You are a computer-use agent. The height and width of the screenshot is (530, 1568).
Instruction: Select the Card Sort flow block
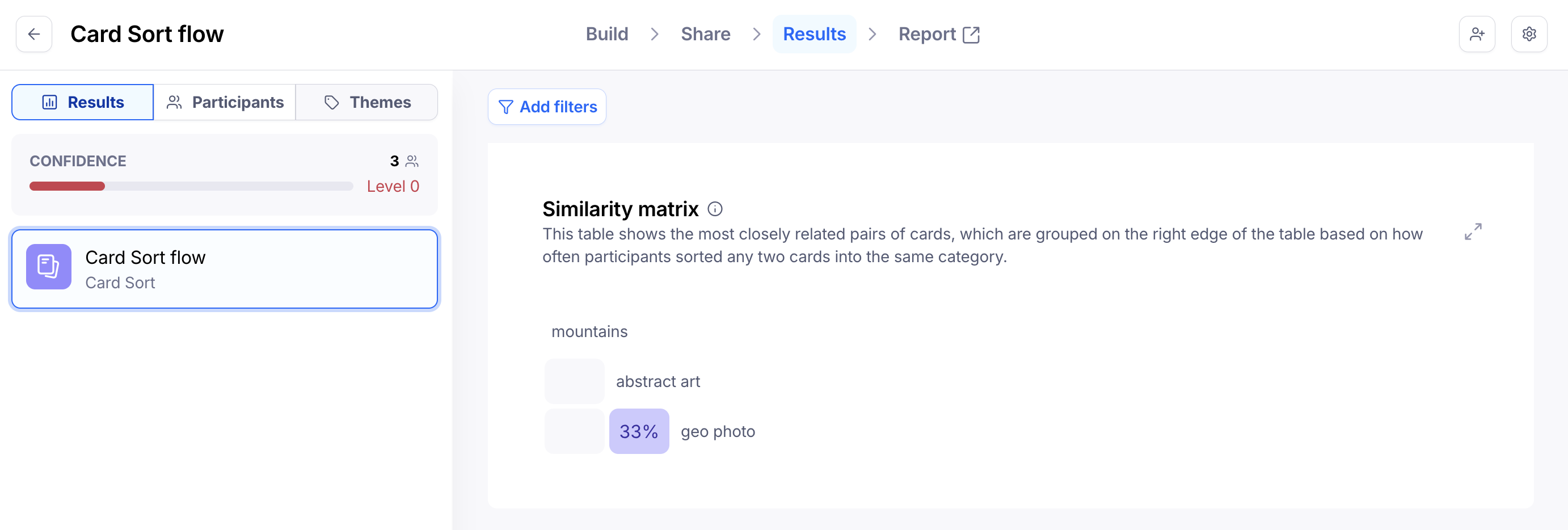pyautogui.click(x=243, y=270)
